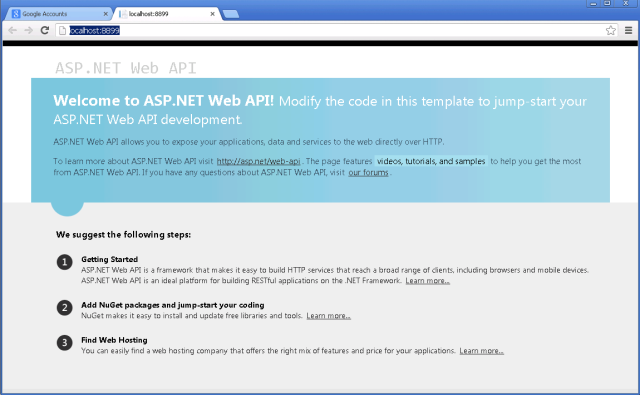
Task: Click the page icon in the address bar
Action: (x=62, y=31)
